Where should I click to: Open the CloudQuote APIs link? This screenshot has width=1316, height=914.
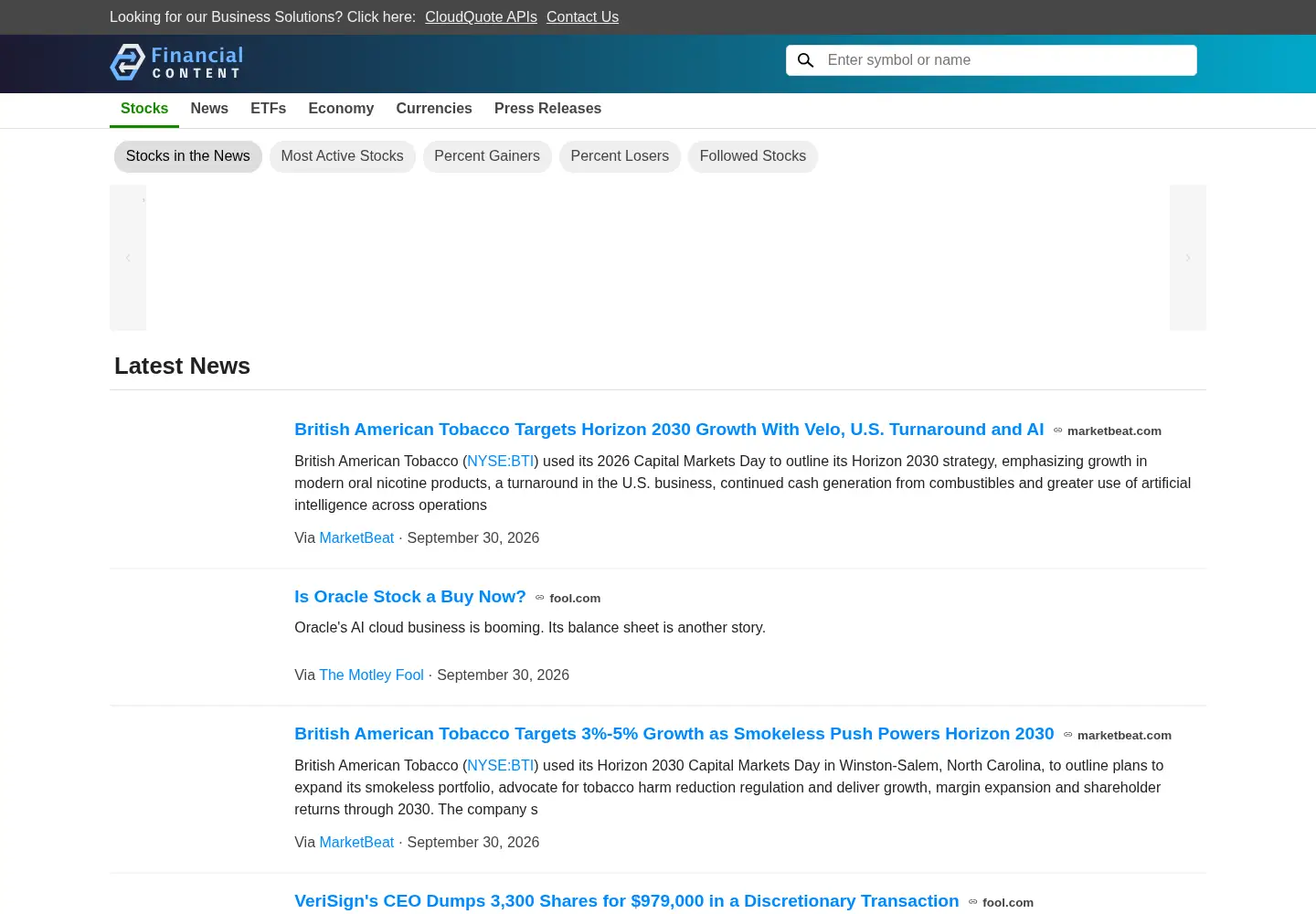(481, 17)
